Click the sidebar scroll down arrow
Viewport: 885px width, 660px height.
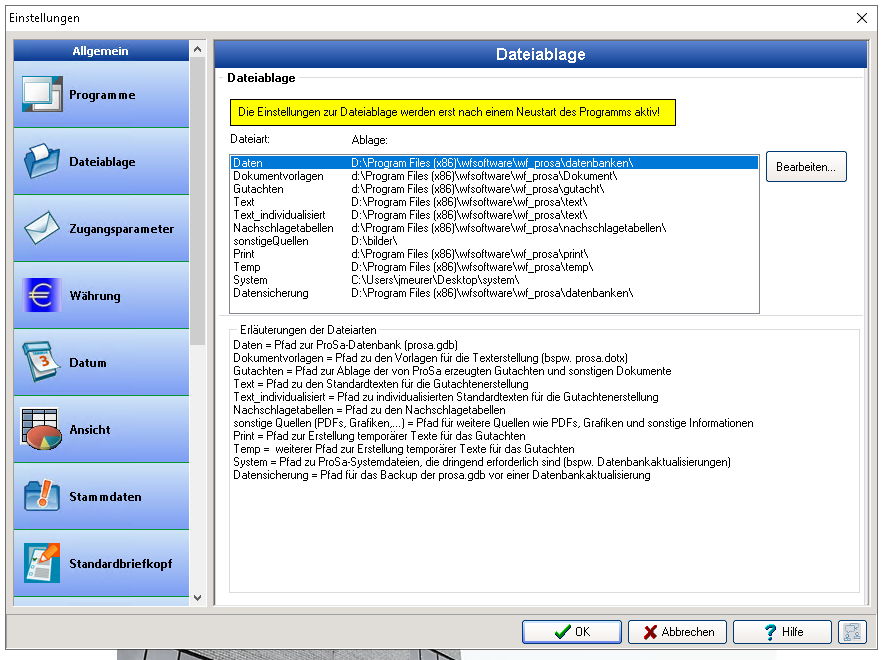coord(198,597)
